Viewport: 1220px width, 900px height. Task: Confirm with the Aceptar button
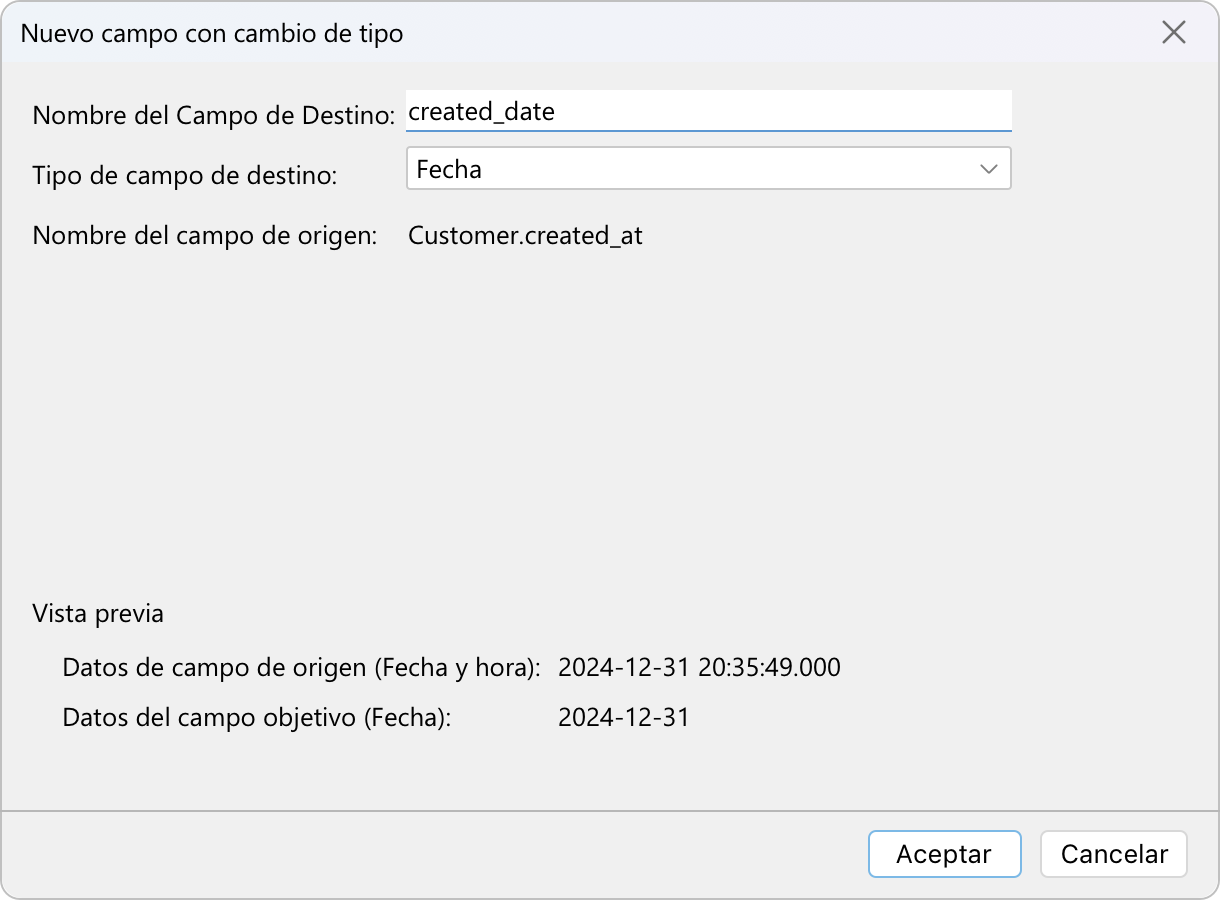tap(944, 854)
